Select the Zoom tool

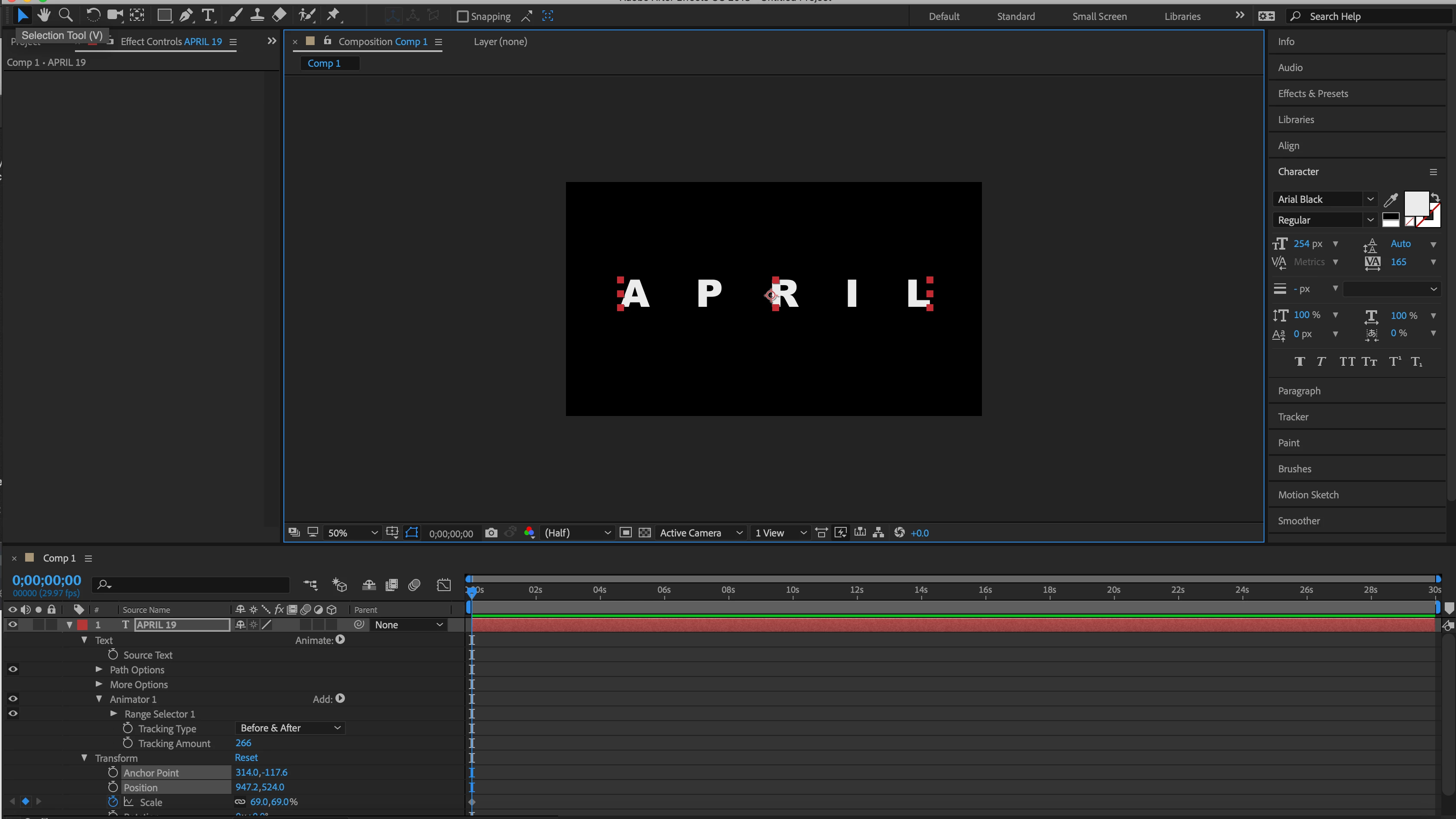pyautogui.click(x=65, y=15)
